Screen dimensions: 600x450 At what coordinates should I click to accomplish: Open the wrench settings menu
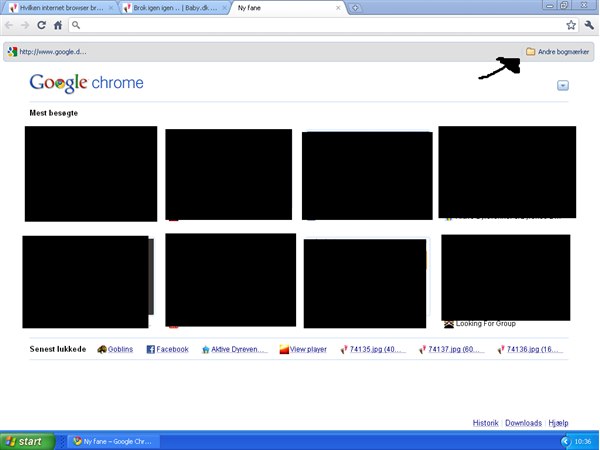pos(589,25)
